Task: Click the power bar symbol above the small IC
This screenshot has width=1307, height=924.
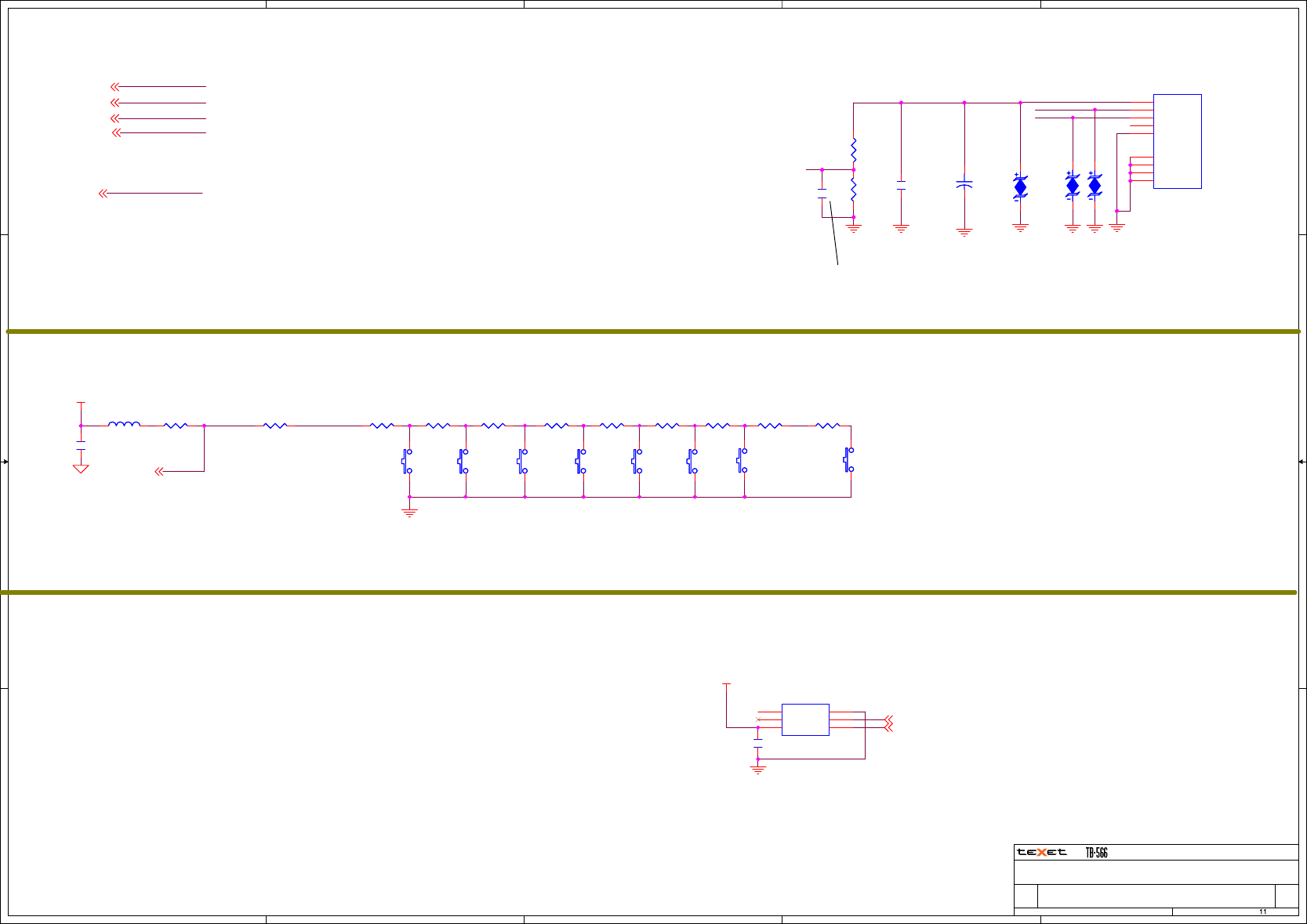Action: pos(726,684)
